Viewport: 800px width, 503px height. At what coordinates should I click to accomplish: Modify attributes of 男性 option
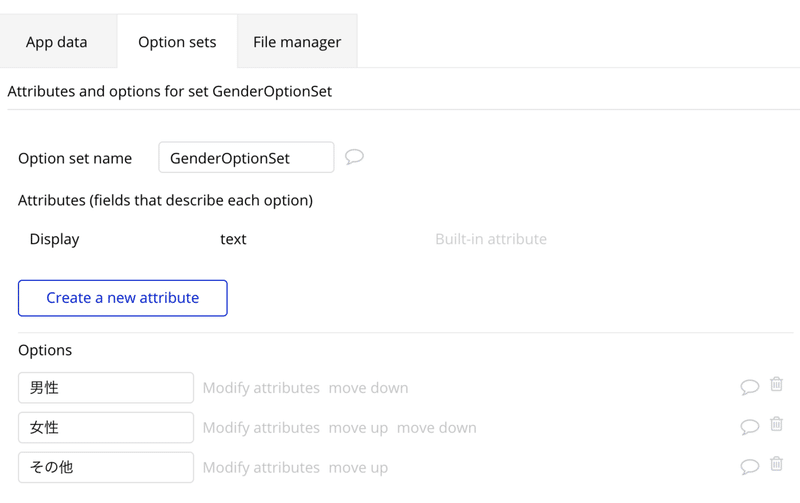(x=261, y=388)
